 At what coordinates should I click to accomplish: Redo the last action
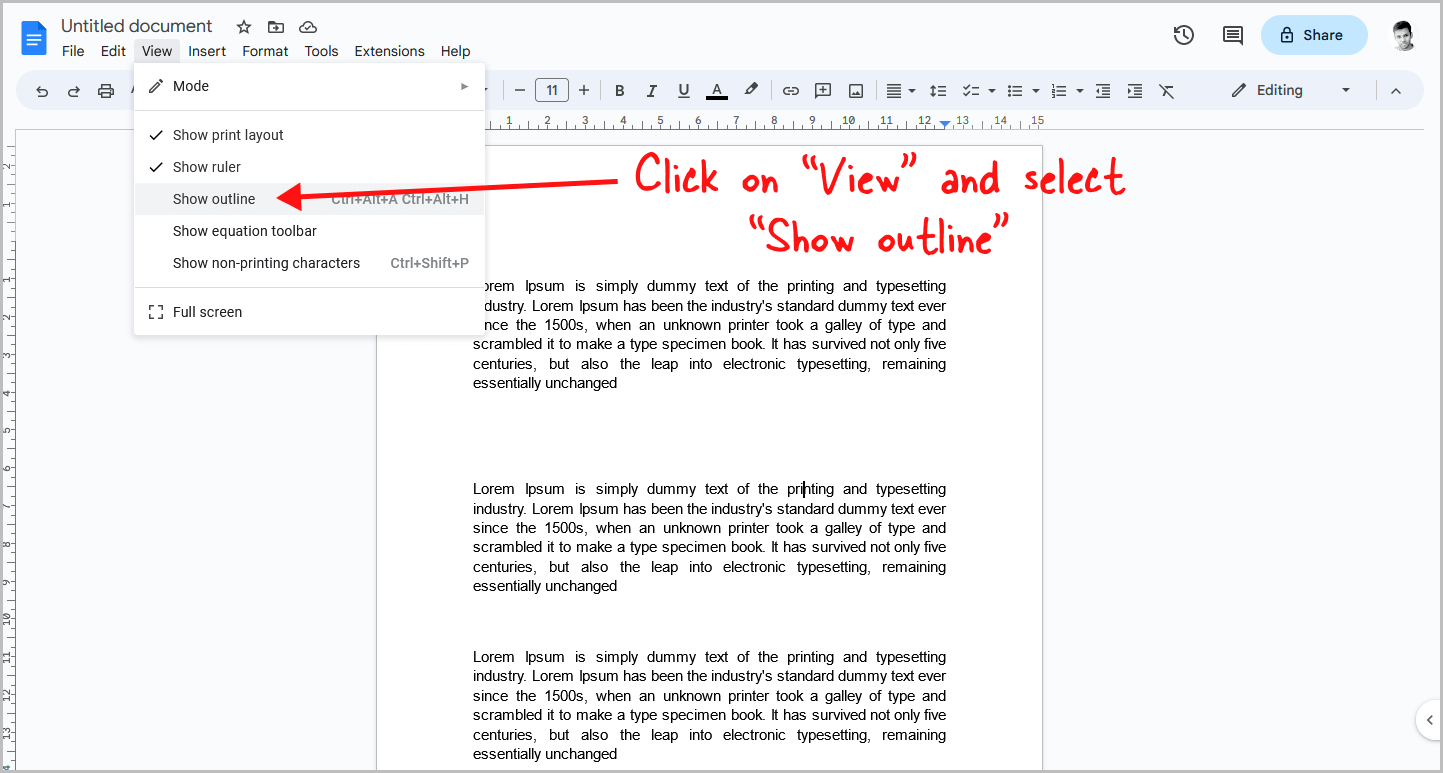tap(73, 90)
